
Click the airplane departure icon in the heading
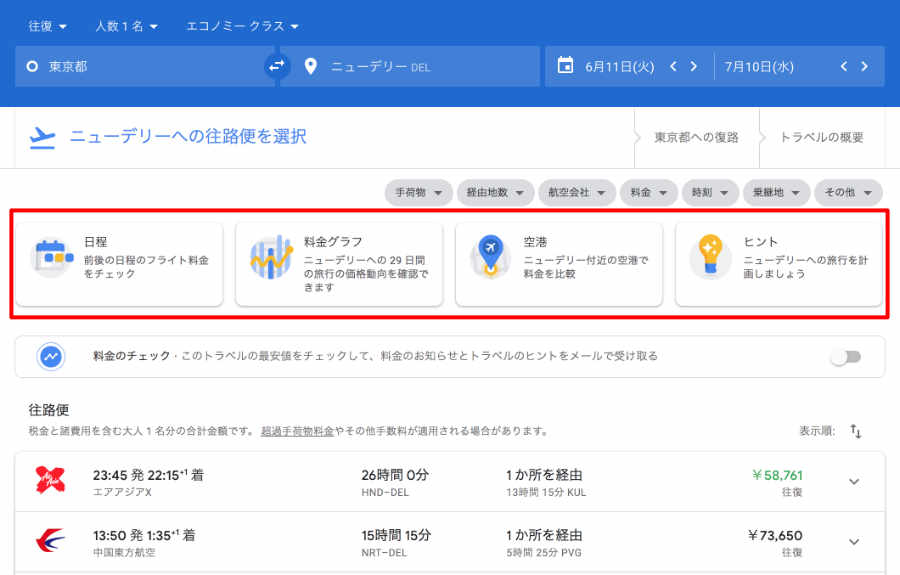click(x=42, y=138)
